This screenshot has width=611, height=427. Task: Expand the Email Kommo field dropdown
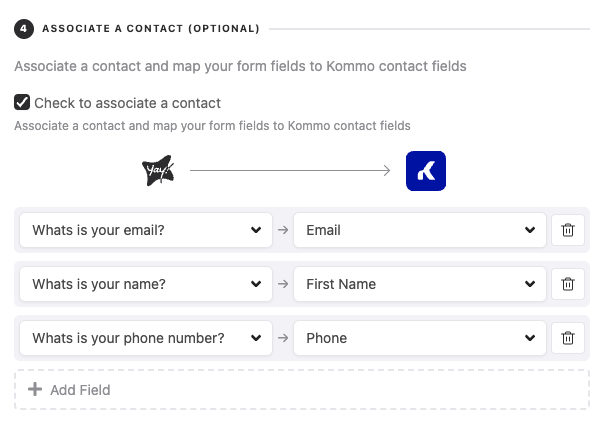[x=420, y=230]
